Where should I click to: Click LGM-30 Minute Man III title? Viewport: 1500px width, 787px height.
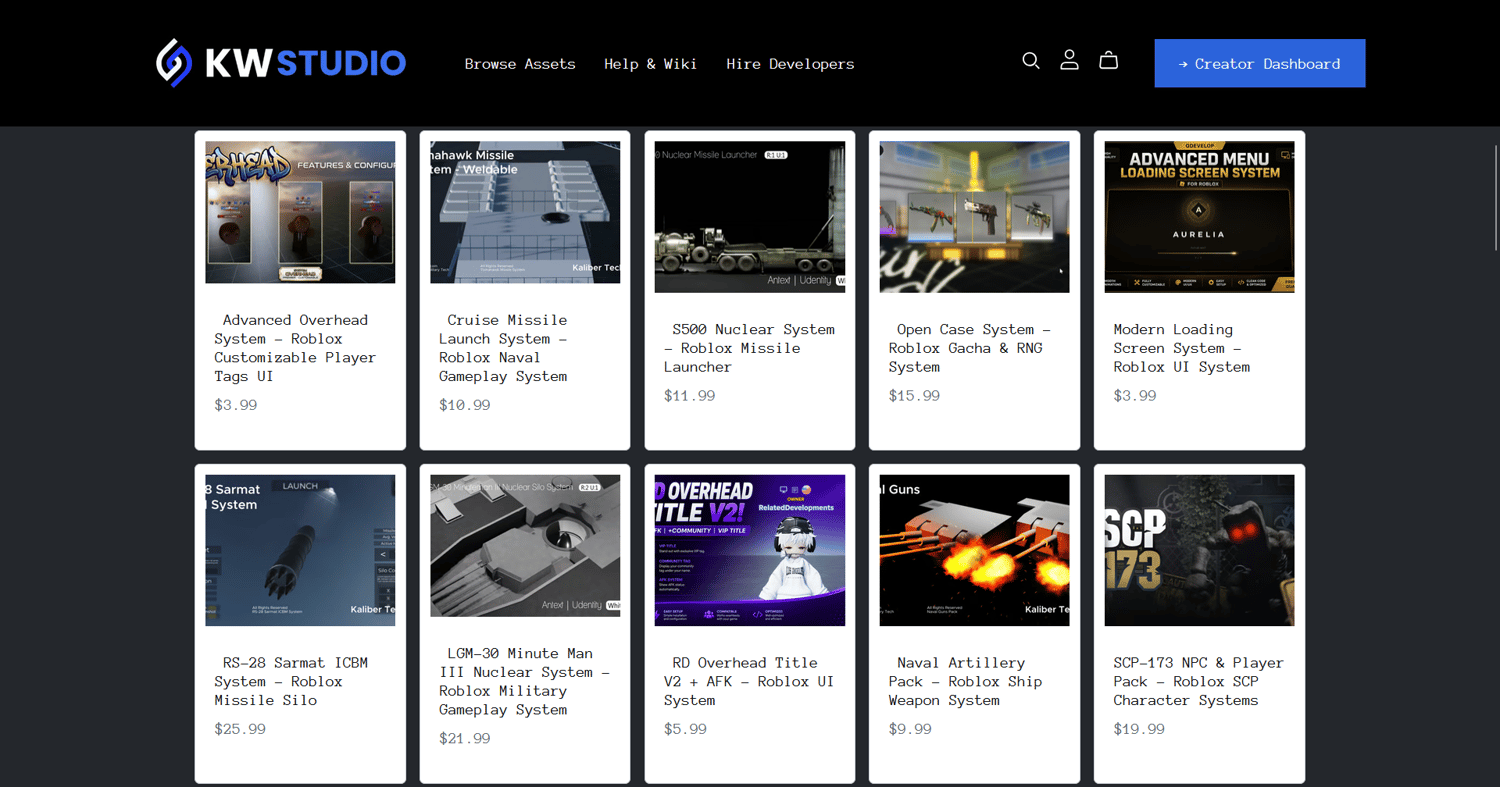524,681
